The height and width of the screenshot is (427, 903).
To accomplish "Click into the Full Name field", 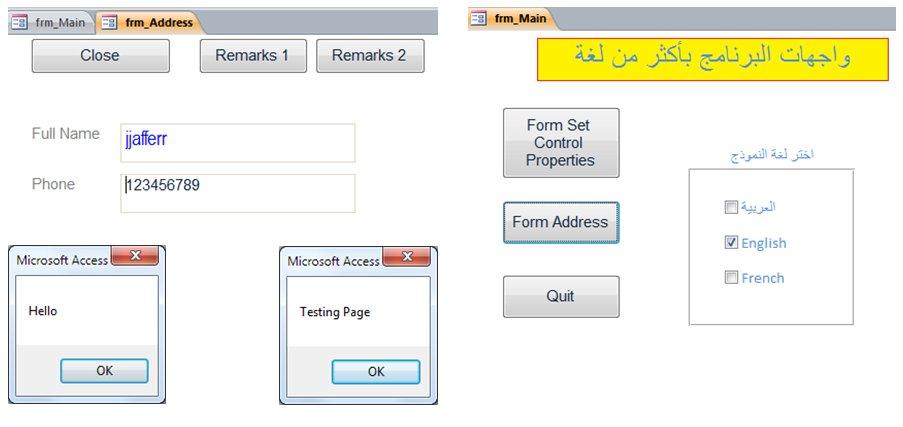I will 238,143.
